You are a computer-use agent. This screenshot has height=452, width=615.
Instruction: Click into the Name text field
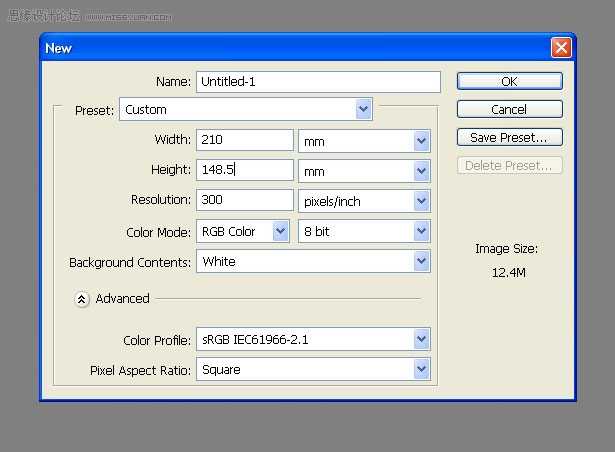[x=318, y=82]
